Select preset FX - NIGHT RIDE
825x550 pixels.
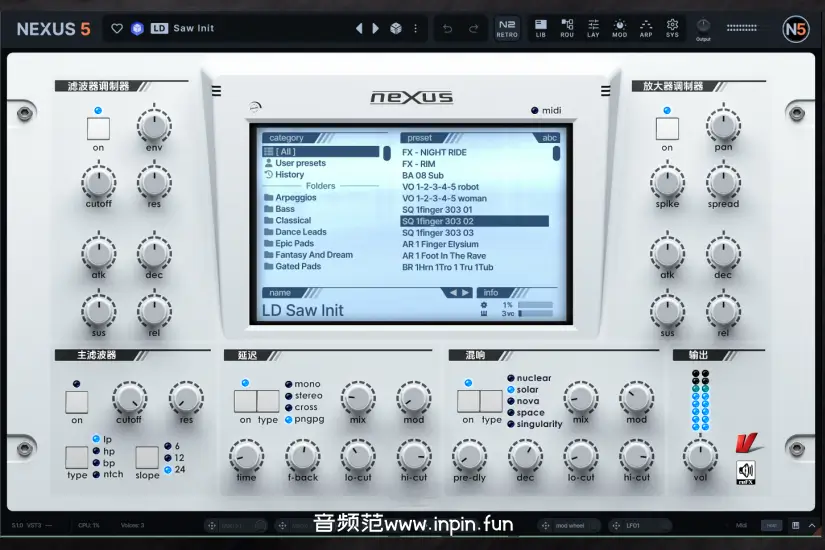pyautogui.click(x=434, y=152)
